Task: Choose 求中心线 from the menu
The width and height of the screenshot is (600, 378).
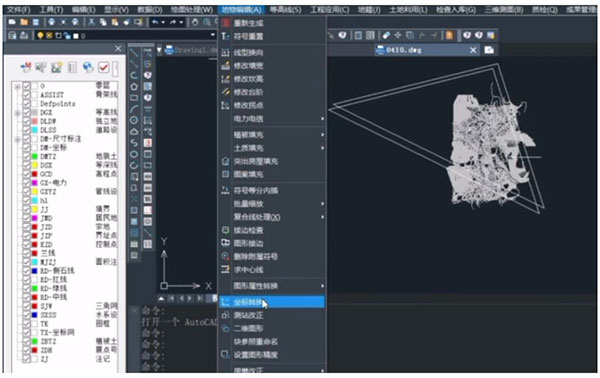Action: pos(272,270)
